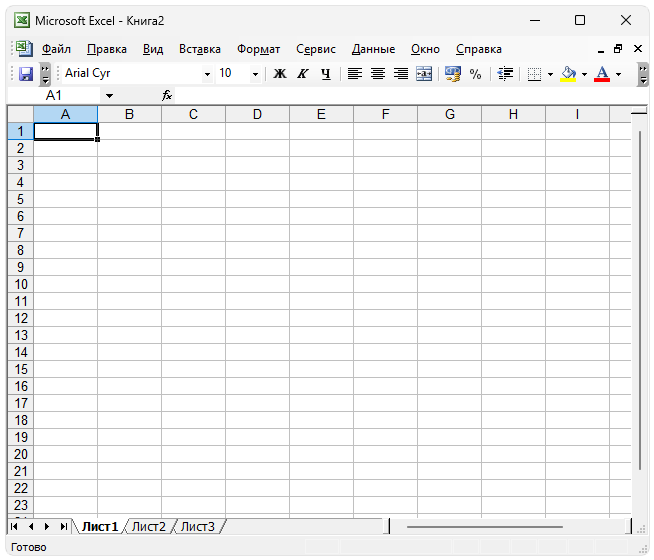Viewport: 654px width, 560px height.
Task: Select column G header
Action: click(x=450, y=114)
